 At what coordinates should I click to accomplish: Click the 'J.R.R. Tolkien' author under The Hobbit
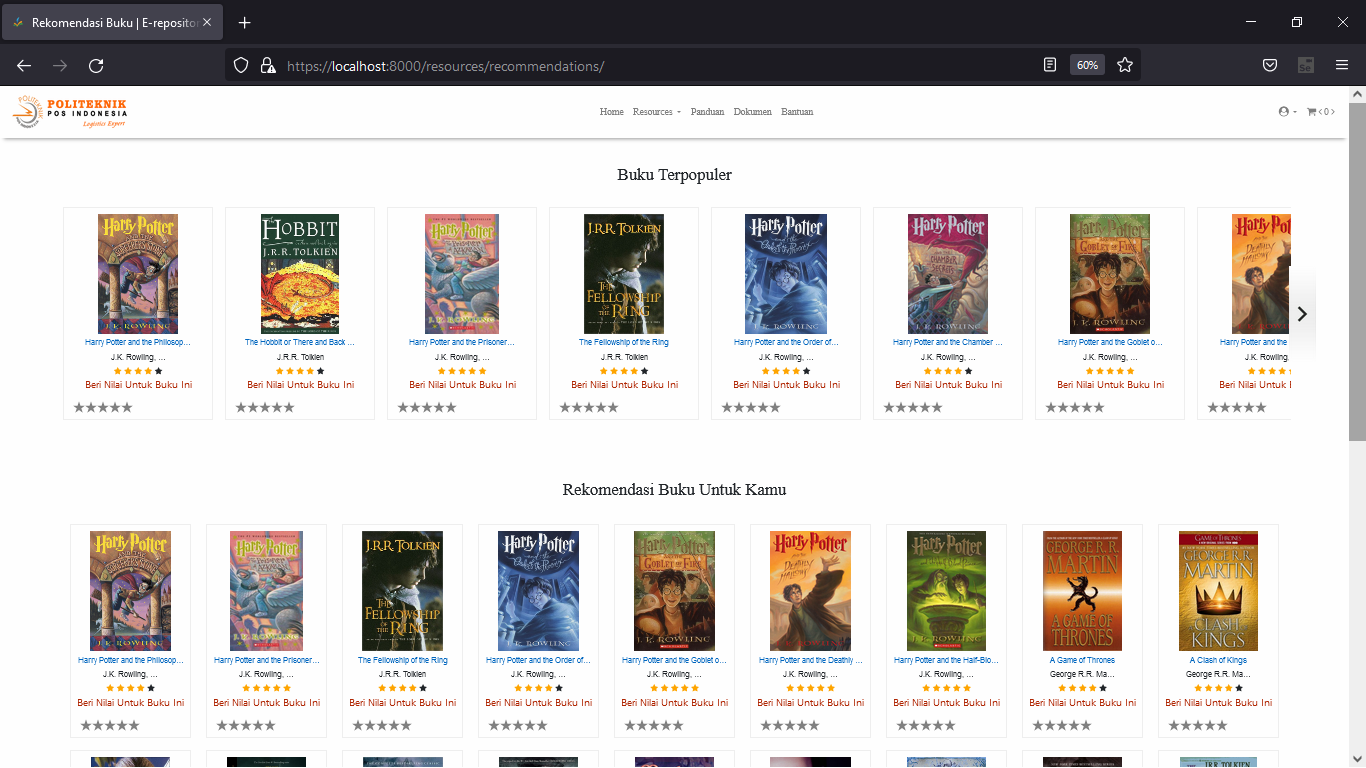[300, 357]
